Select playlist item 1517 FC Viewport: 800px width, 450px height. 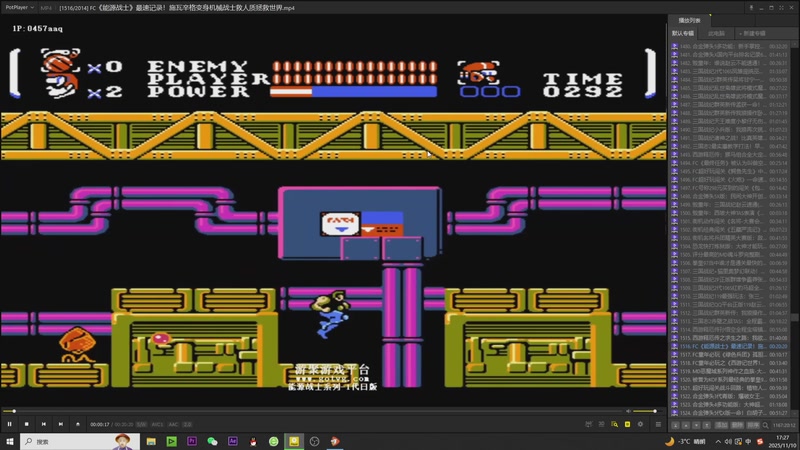point(730,354)
